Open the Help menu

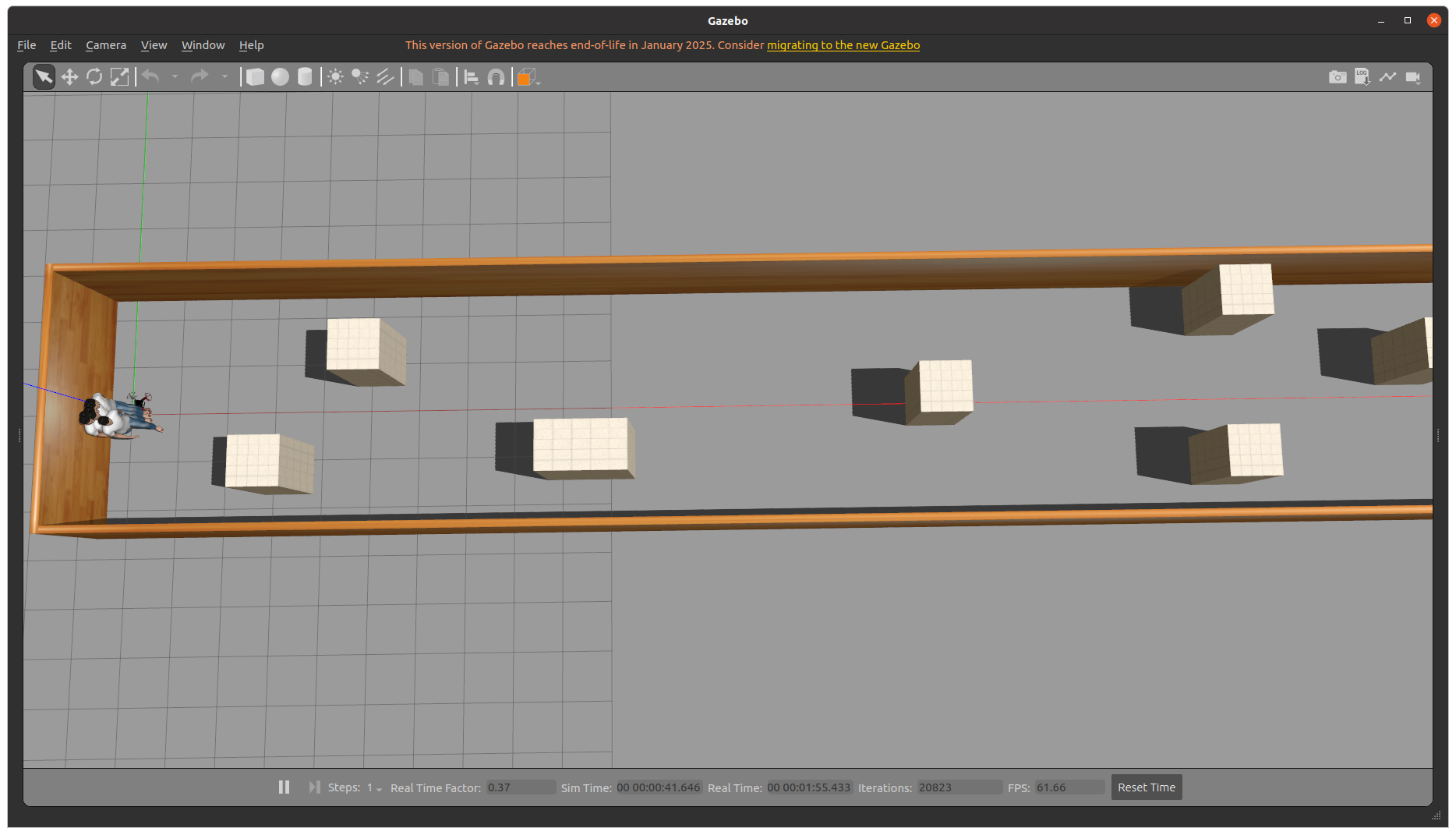tap(251, 45)
